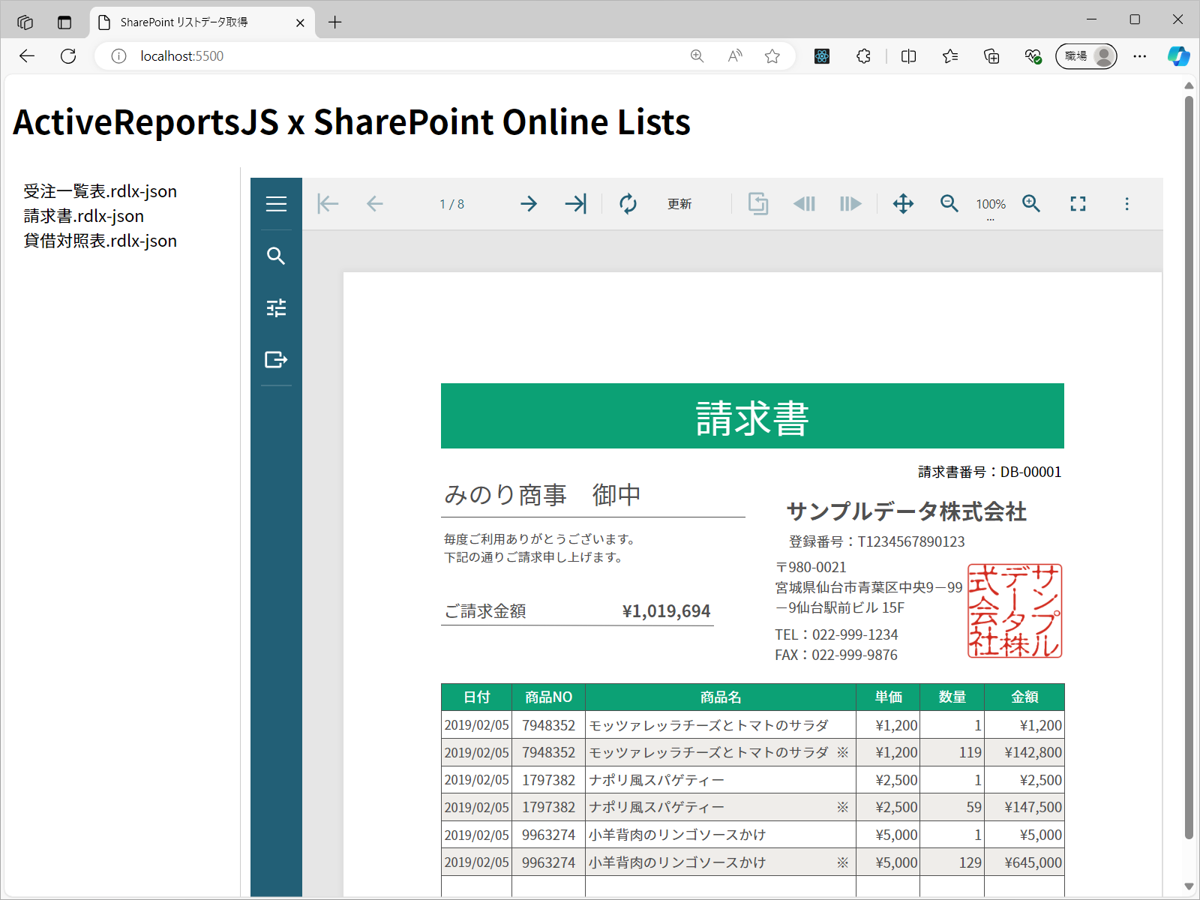This screenshot has height=900, width=1200.
Task: Click the read aloud icon
Action: click(735, 56)
